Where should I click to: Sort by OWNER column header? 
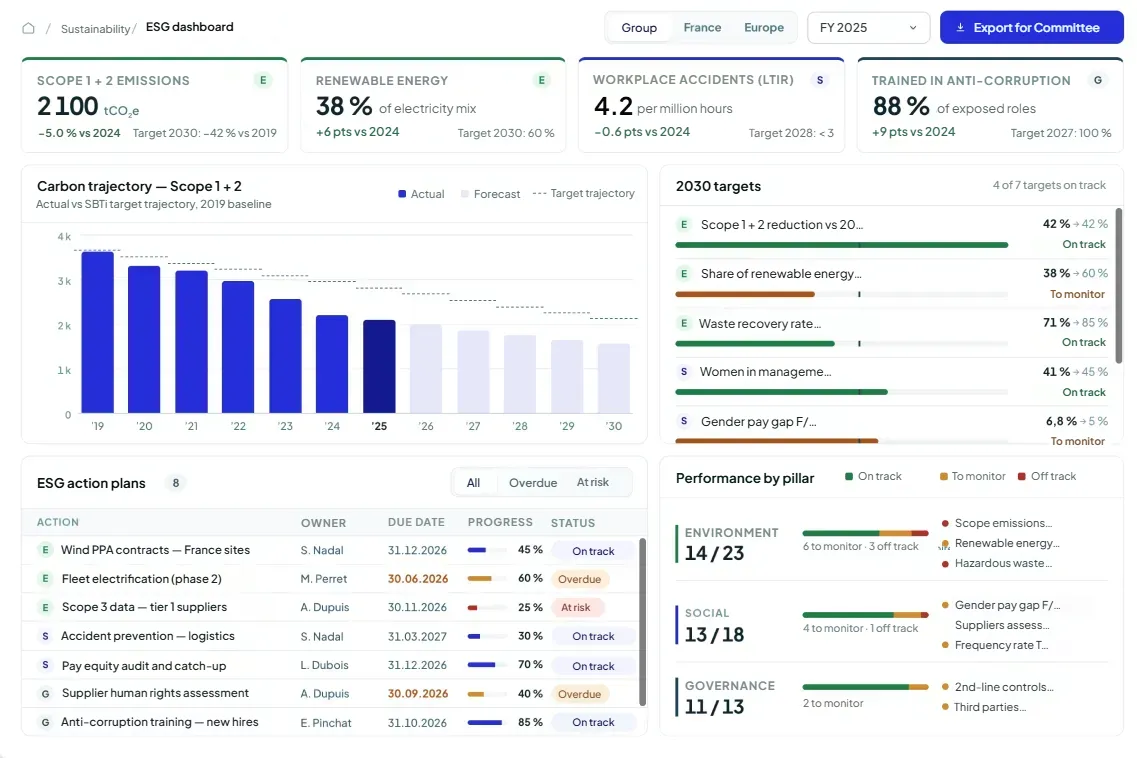(x=323, y=523)
